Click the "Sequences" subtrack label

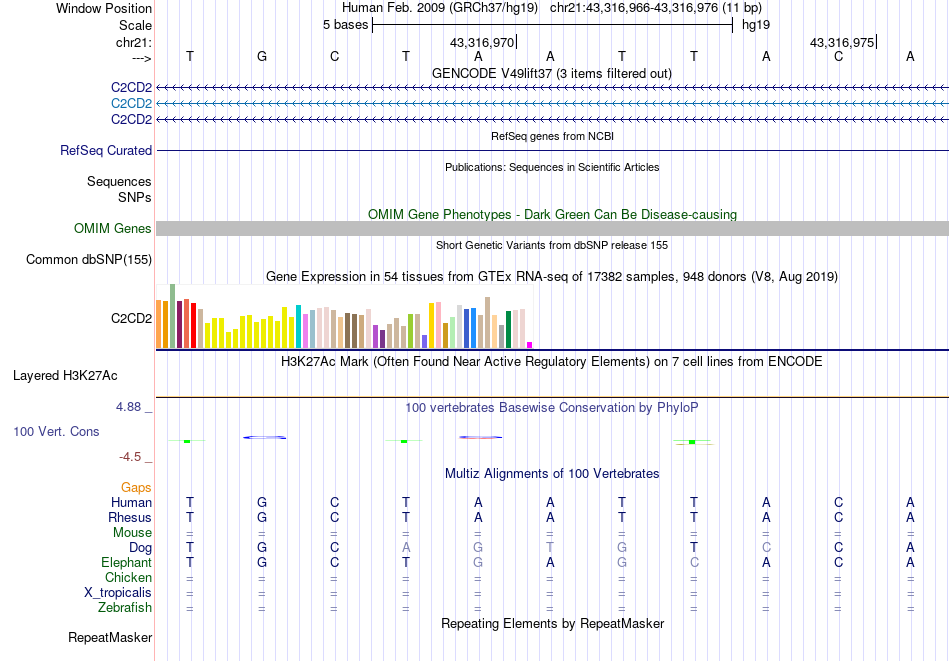(x=119, y=181)
